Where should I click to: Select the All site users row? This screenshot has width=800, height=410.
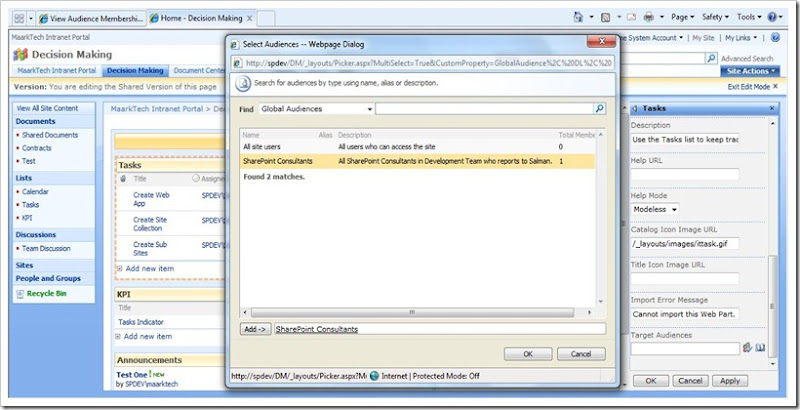(x=417, y=147)
